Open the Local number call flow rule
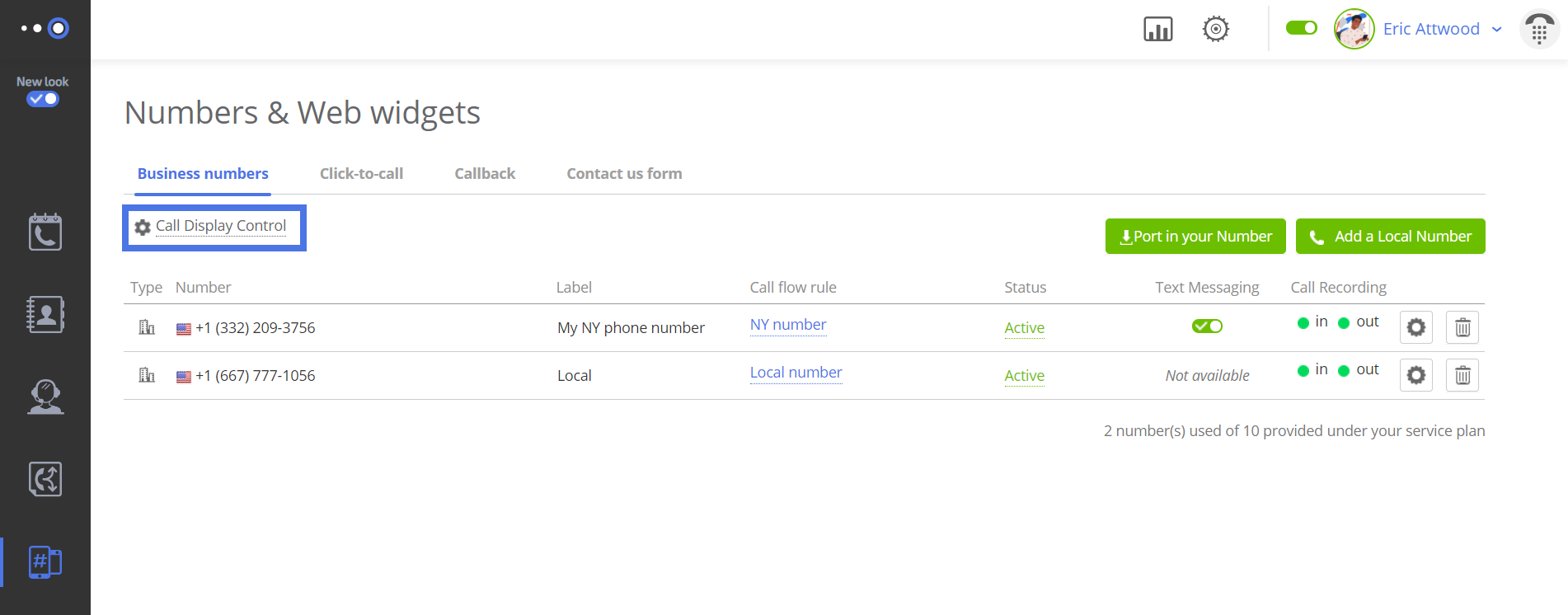 [x=796, y=373]
